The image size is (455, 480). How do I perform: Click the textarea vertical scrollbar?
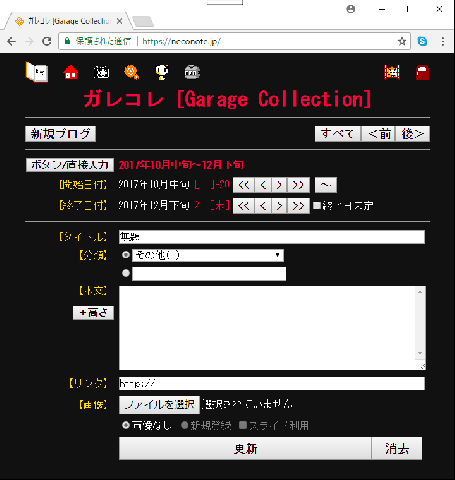coord(420,323)
